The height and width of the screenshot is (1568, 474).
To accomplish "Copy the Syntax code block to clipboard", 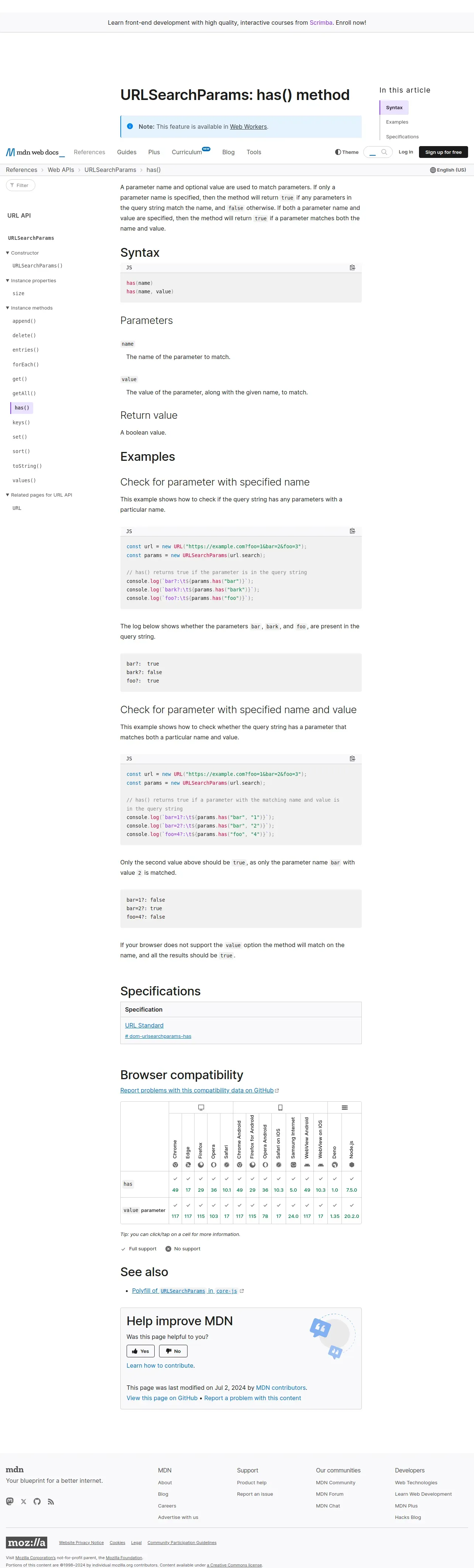I will tap(352, 267).
